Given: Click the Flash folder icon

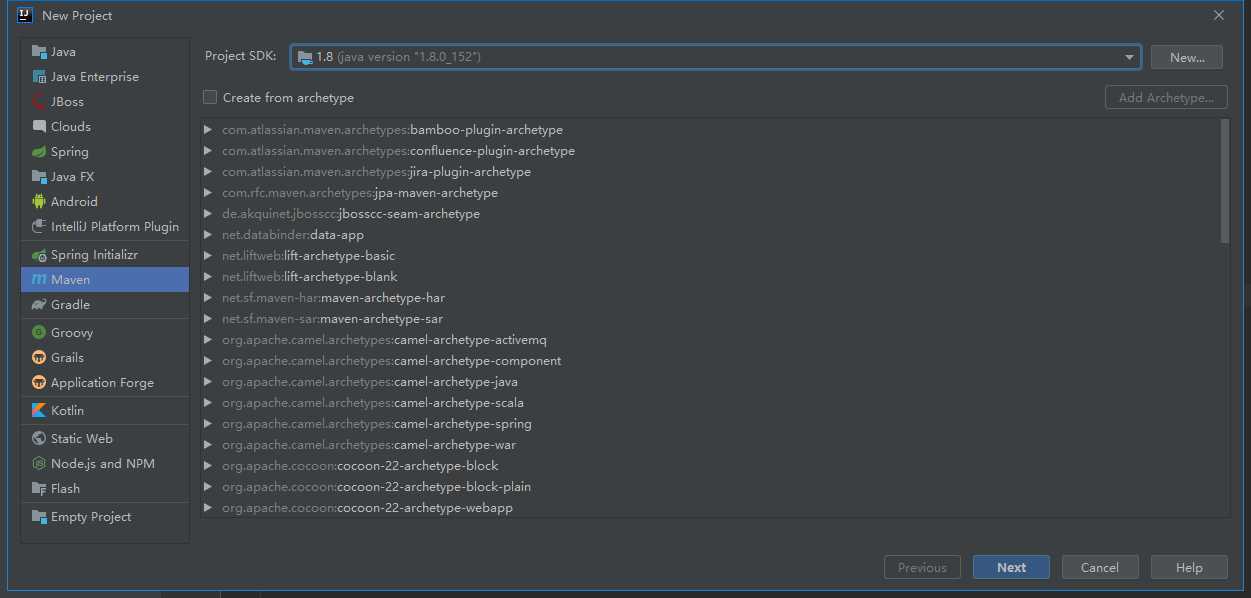Looking at the screenshot, I should click(x=39, y=489).
